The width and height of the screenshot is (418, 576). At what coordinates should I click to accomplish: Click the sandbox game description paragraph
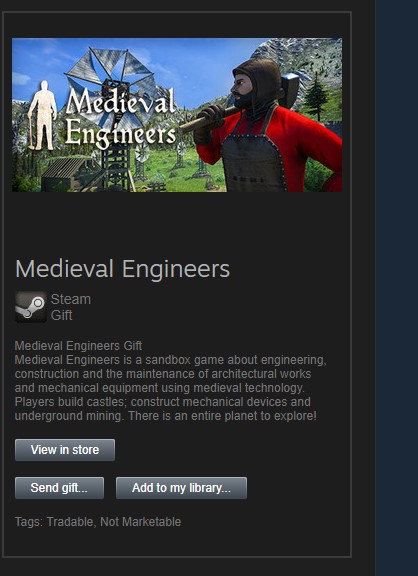coord(170,388)
